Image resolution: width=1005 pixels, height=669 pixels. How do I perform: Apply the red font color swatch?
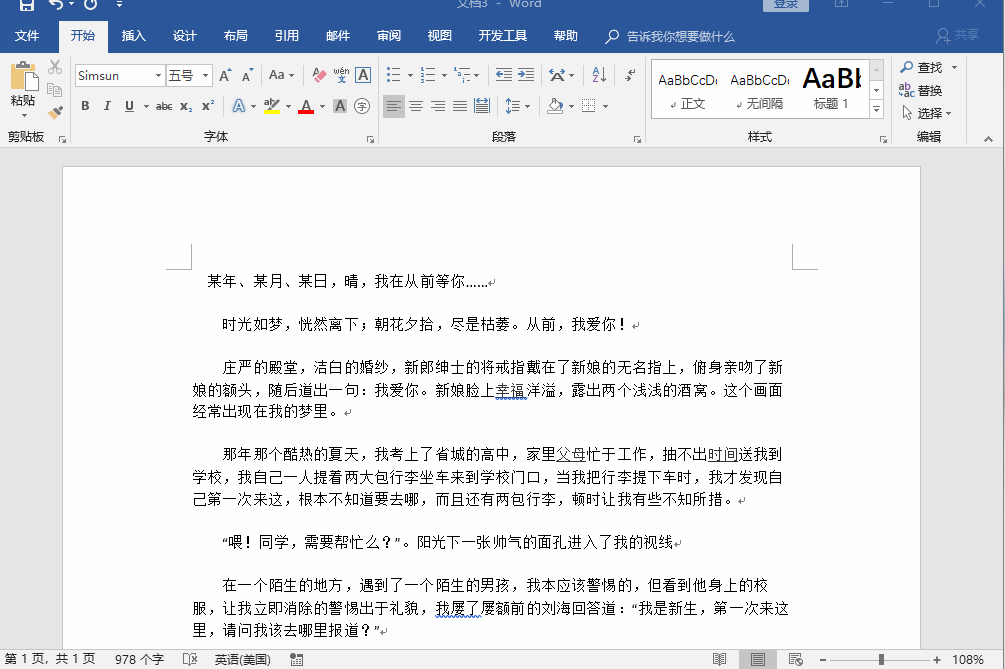coord(306,106)
